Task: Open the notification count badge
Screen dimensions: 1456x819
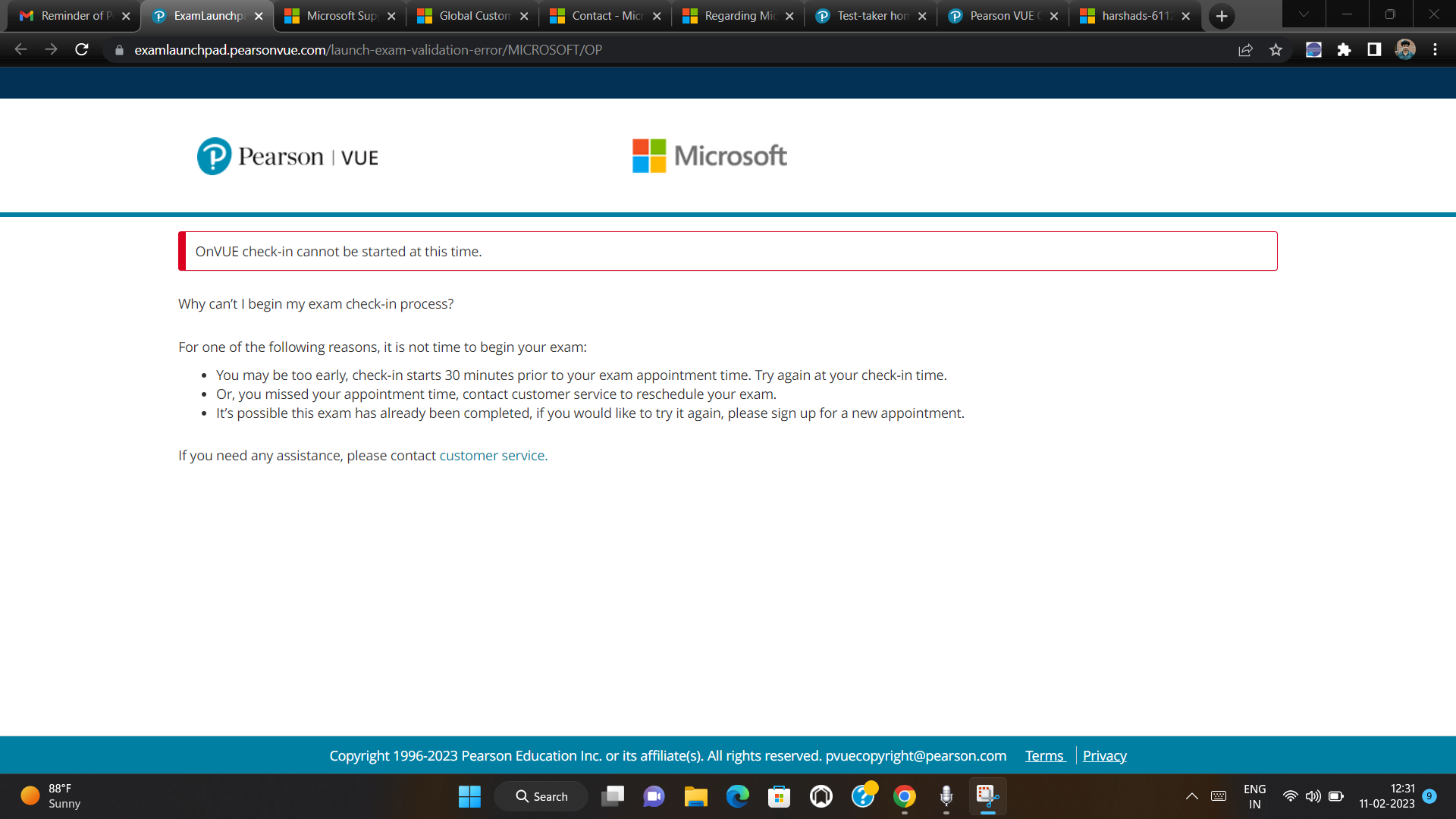Action: click(1429, 796)
